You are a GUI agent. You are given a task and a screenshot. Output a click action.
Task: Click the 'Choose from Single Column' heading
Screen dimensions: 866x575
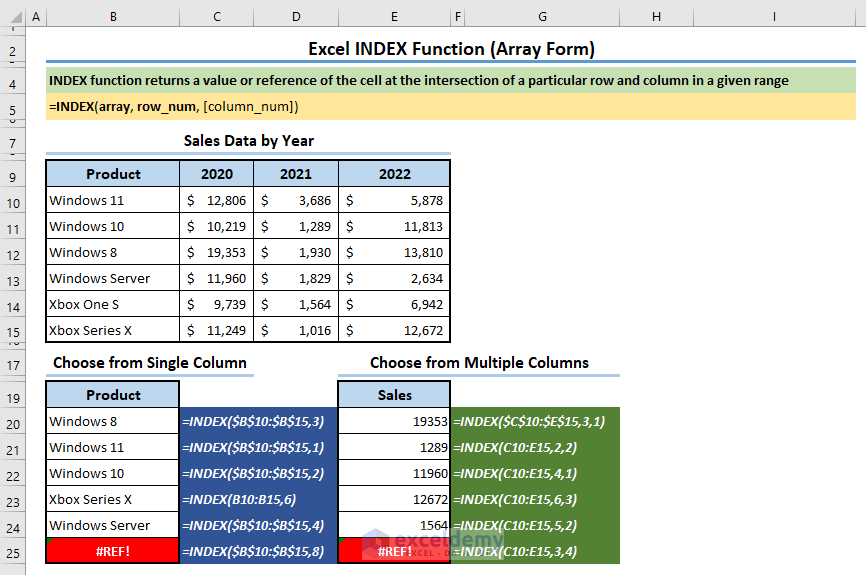click(150, 362)
